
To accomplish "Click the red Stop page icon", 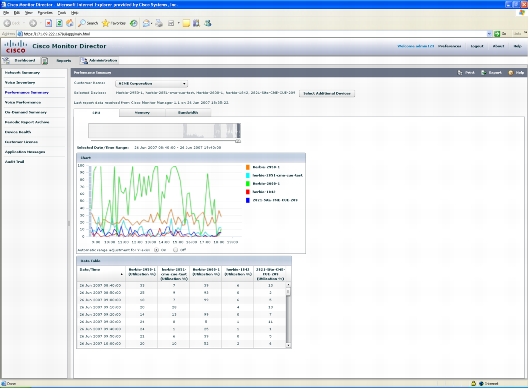I will tap(49, 23).
